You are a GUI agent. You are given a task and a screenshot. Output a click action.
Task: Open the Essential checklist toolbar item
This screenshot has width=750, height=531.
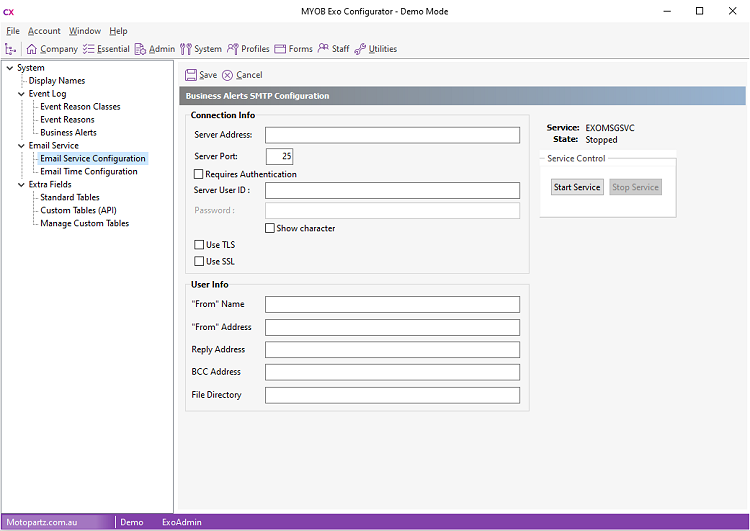[x=106, y=49]
